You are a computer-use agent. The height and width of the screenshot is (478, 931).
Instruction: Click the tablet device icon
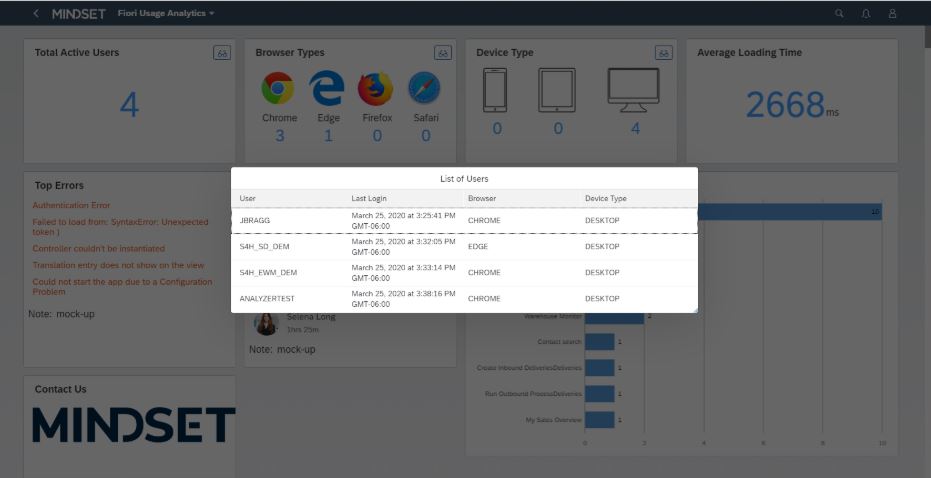click(557, 90)
